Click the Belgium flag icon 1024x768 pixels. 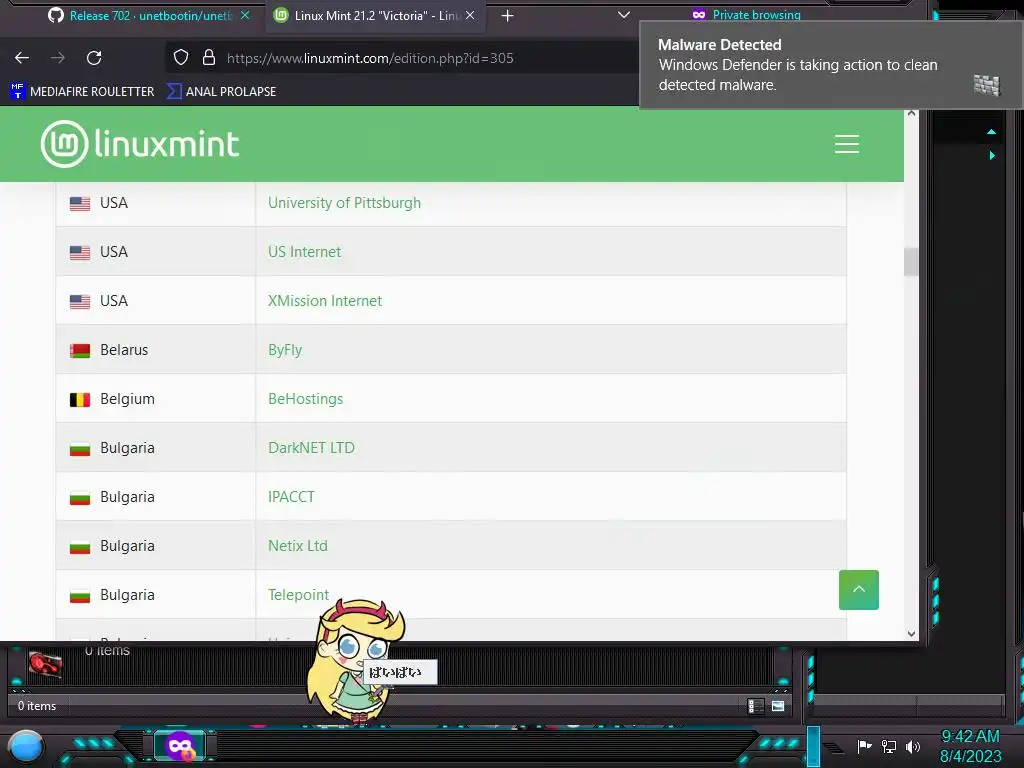coord(80,399)
